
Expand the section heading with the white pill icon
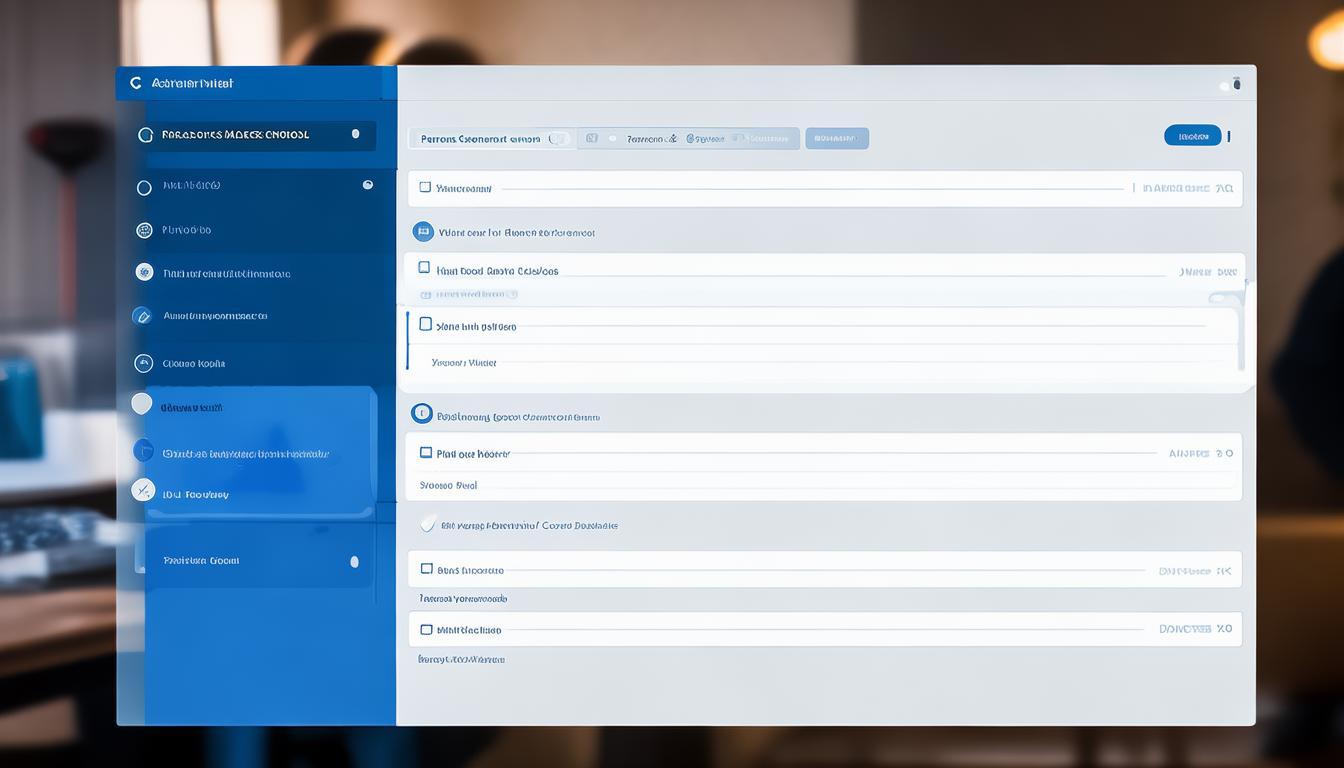coord(428,523)
